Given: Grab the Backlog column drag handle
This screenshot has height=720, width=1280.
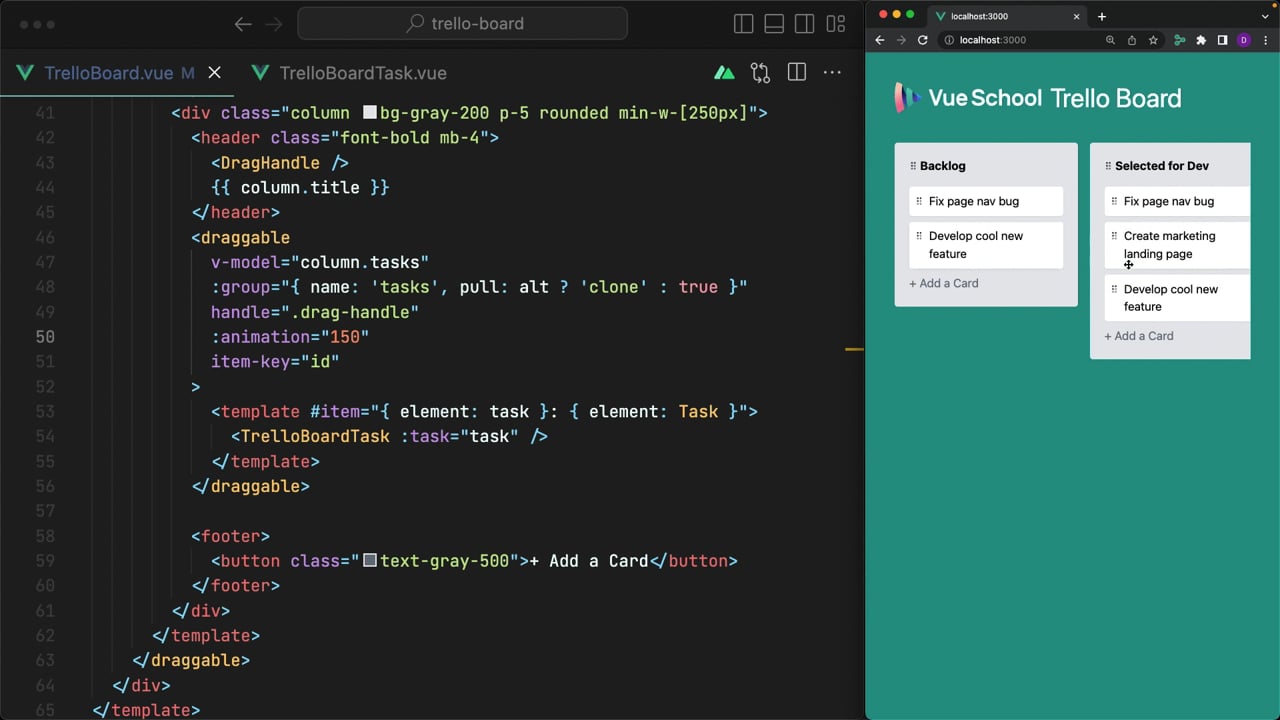Looking at the screenshot, I should (x=913, y=166).
